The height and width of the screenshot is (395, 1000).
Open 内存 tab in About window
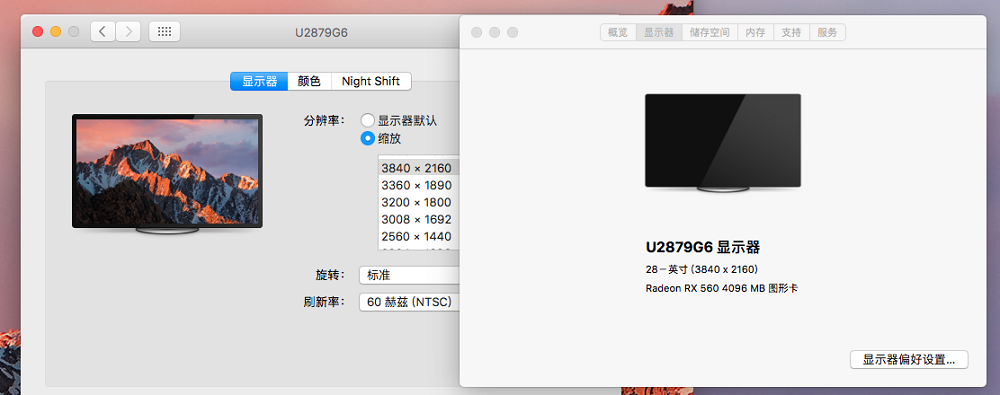[x=756, y=33]
